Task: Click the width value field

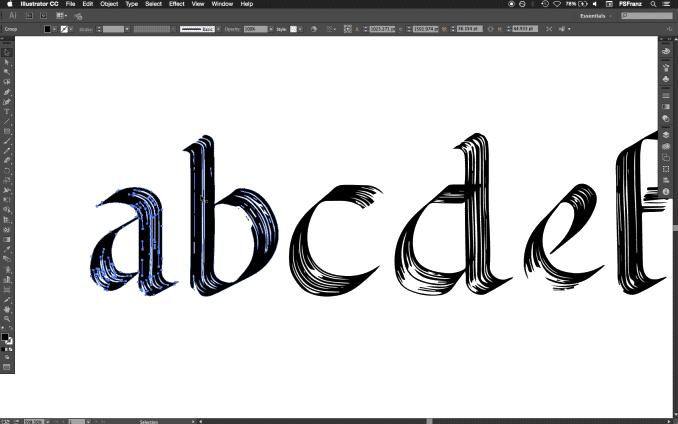Action: 470,29
